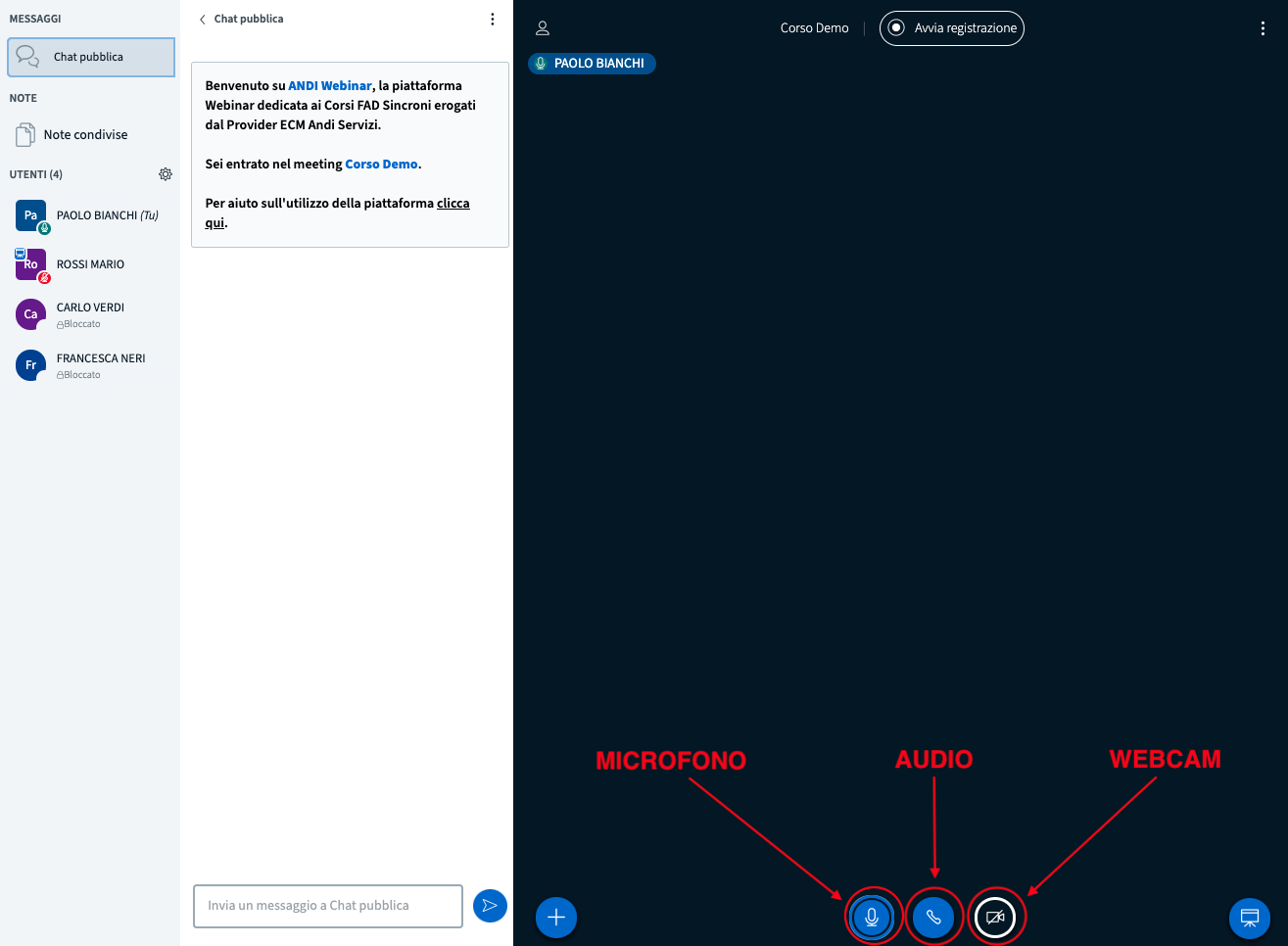This screenshot has width=1288, height=946.
Task: Select Chat pubblica in sidebar
Action: pyautogui.click(x=90, y=57)
